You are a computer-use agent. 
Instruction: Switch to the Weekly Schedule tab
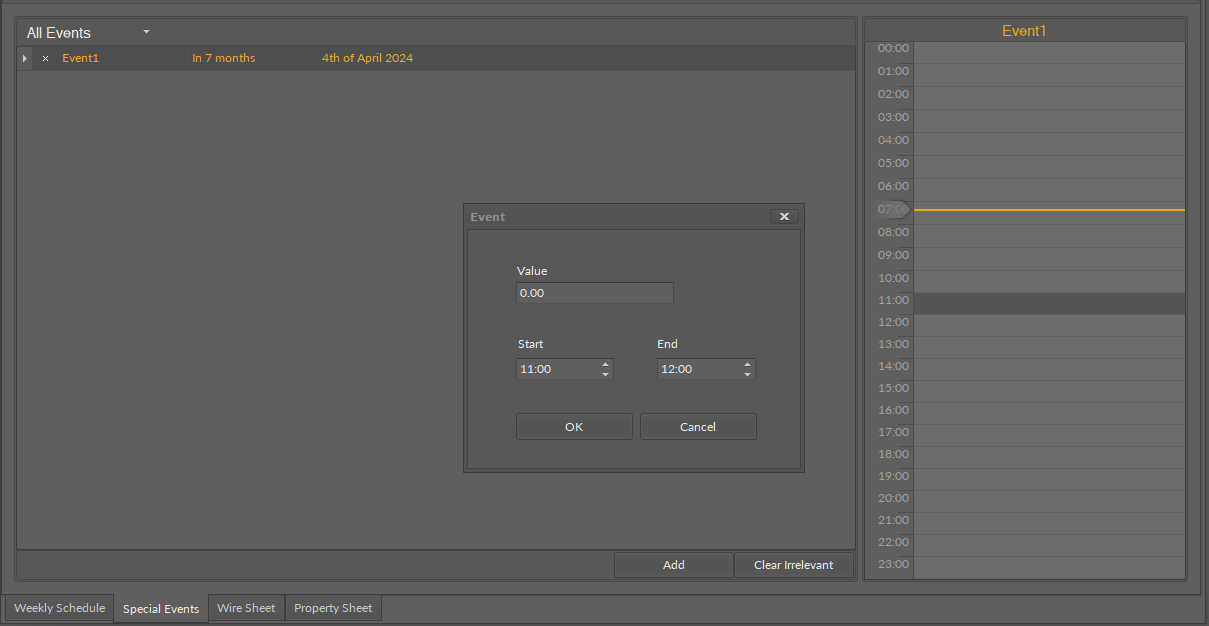point(59,608)
